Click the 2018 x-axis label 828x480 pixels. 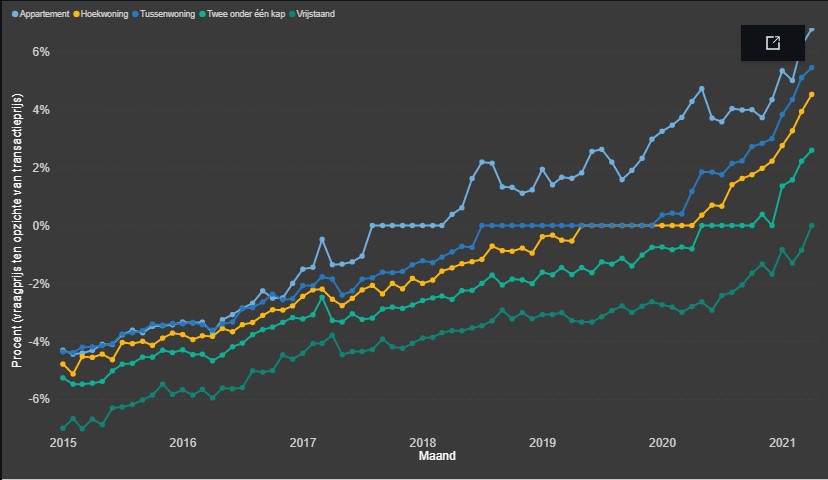click(423, 441)
